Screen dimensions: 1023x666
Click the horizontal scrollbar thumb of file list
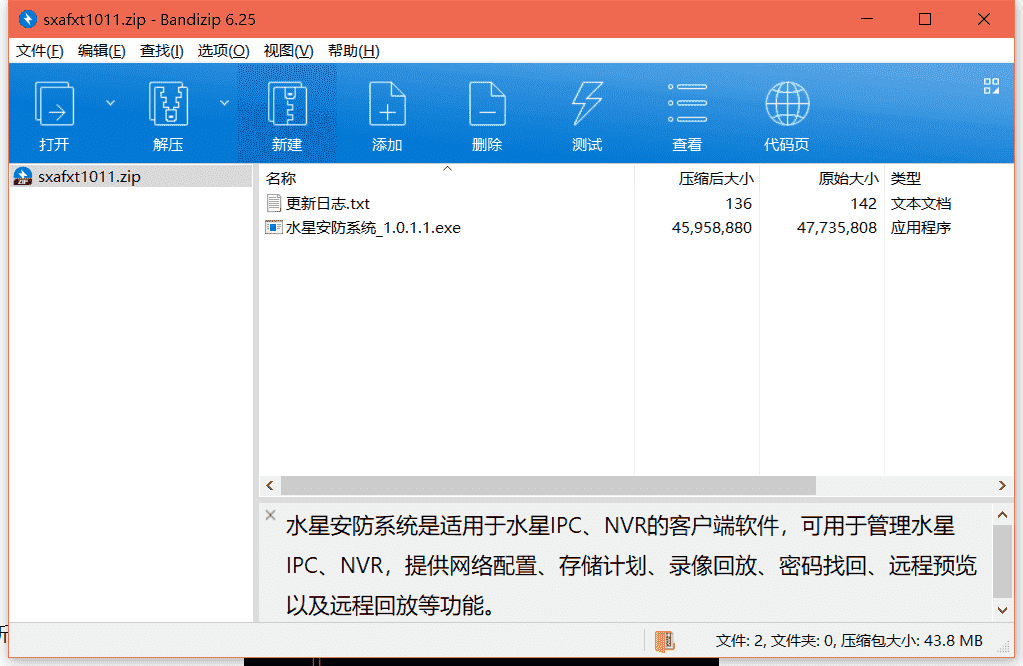click(x=548, y=485)
